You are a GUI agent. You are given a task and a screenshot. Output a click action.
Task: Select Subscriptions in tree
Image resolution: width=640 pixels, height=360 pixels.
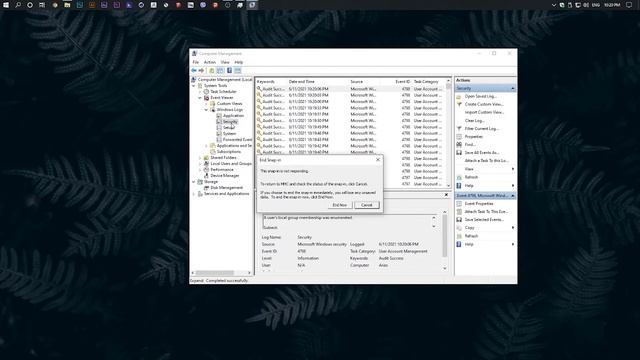click(x=229, y=152)
